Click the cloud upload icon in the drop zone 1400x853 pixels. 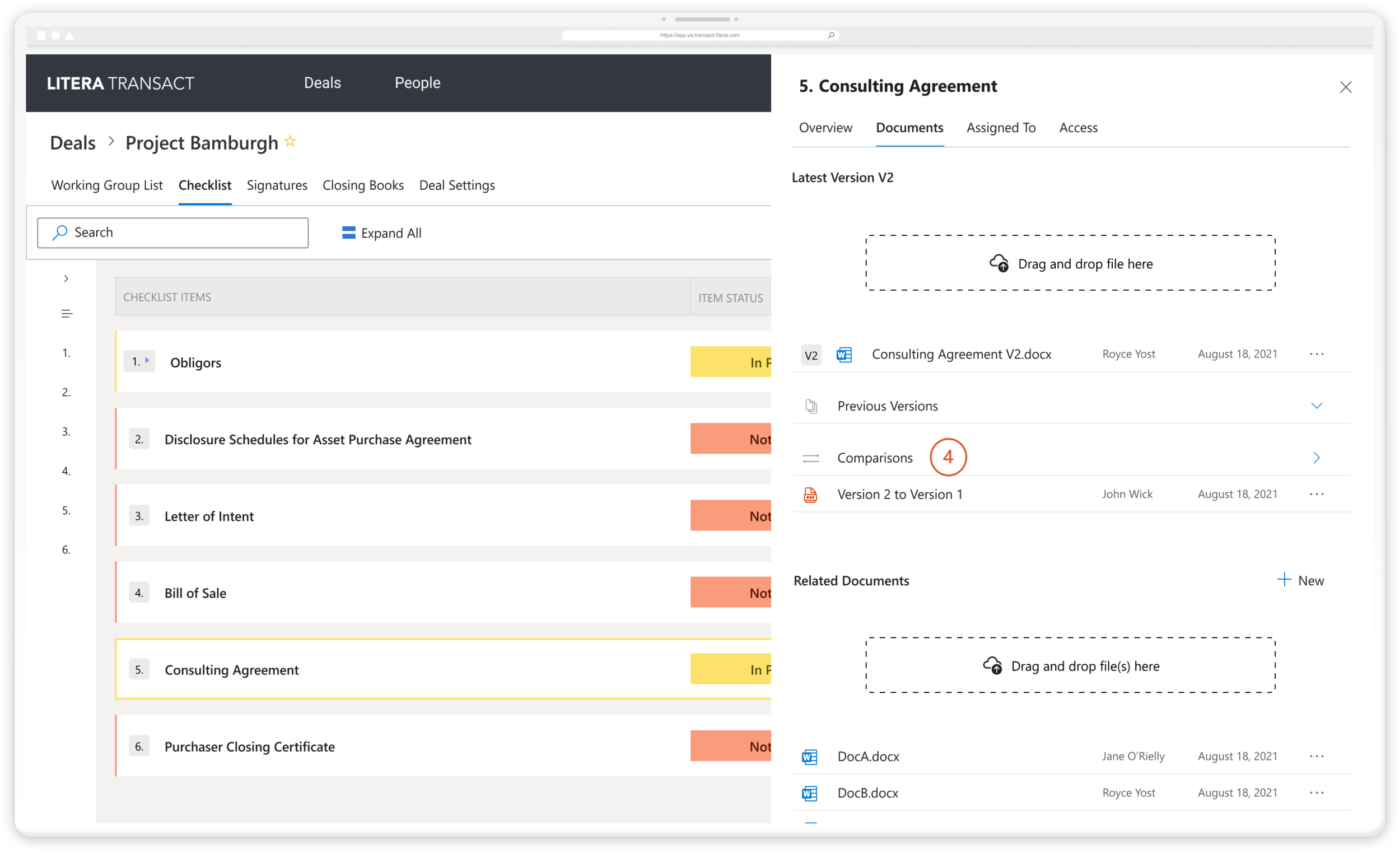(1000, 263)
